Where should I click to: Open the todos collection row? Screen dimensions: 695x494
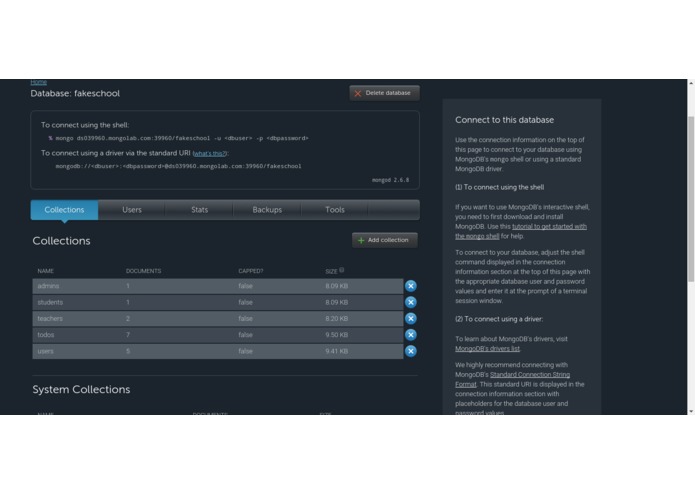click(x=218, y=335)
